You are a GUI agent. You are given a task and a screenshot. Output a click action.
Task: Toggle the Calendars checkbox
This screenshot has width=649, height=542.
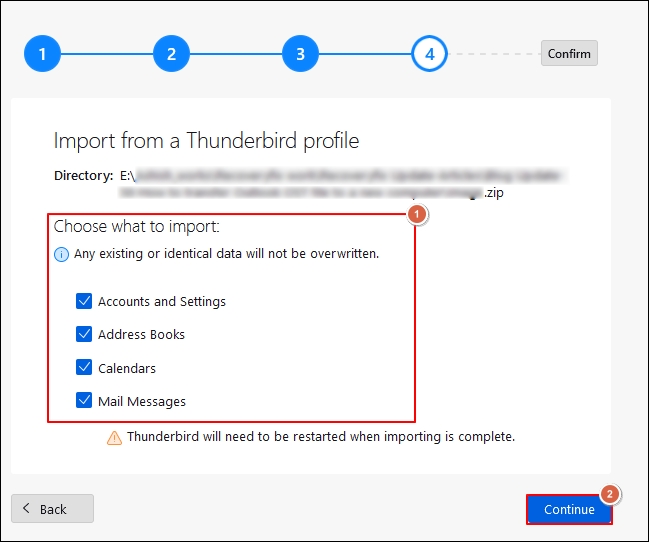[84, 367]
